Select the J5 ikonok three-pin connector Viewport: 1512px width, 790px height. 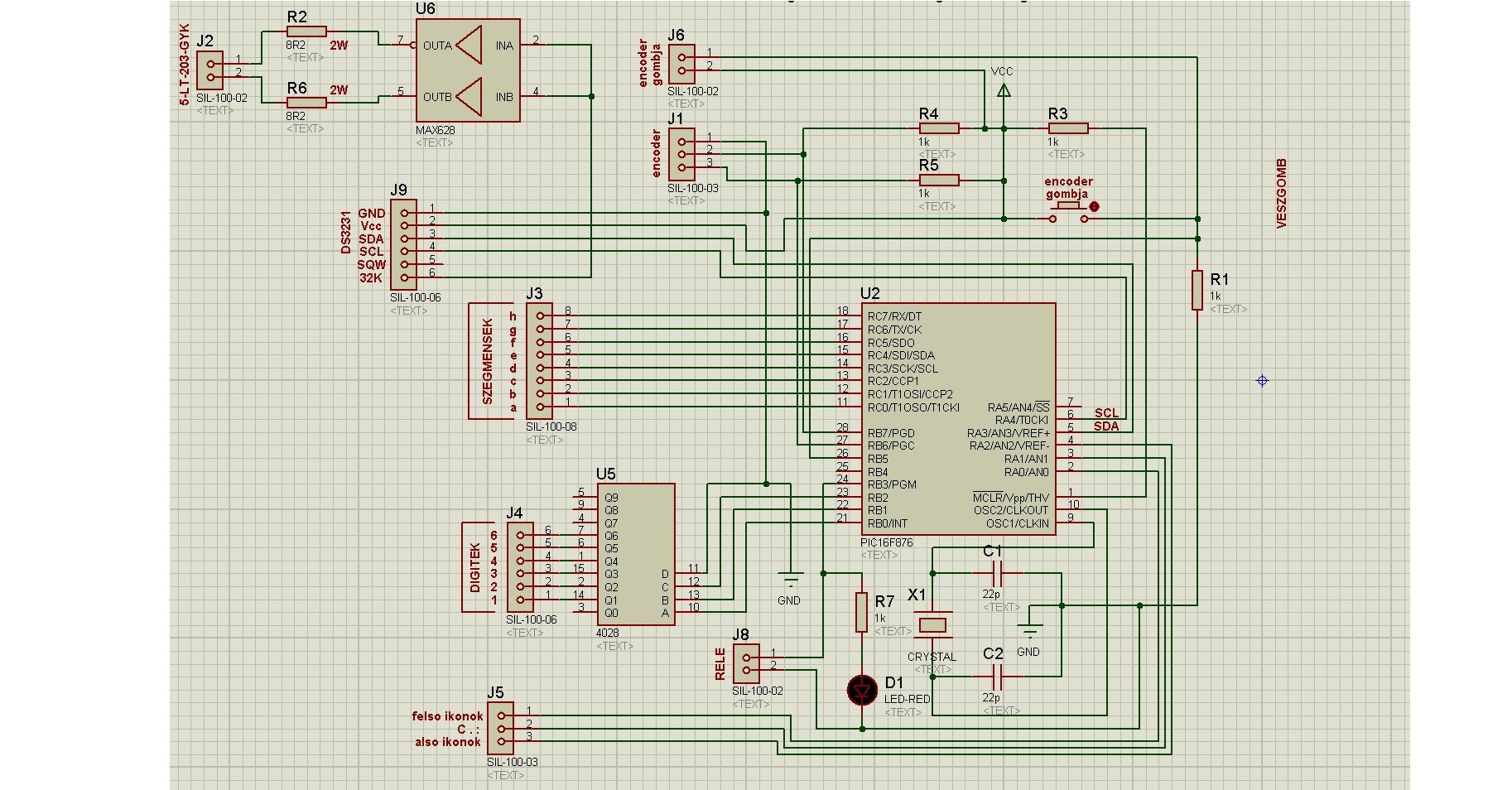pyautogui.click(x=501, y=728)
